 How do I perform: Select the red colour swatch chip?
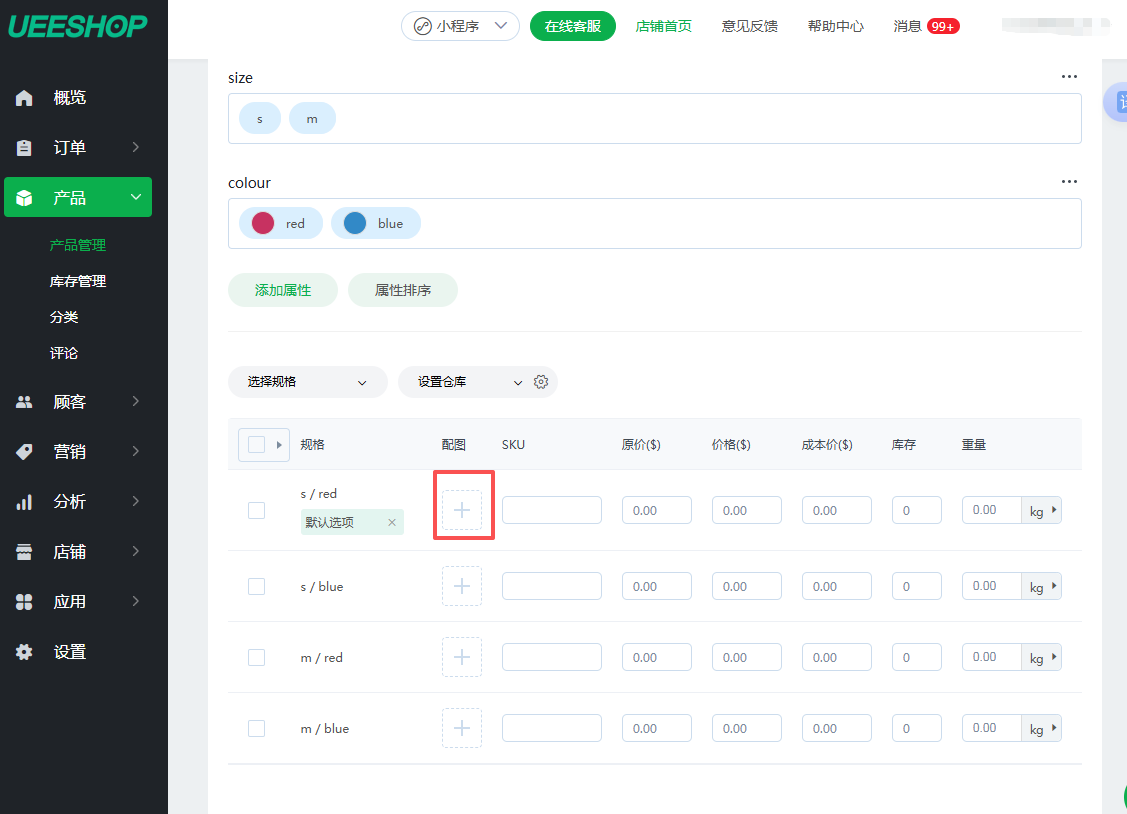coord(280,224)
